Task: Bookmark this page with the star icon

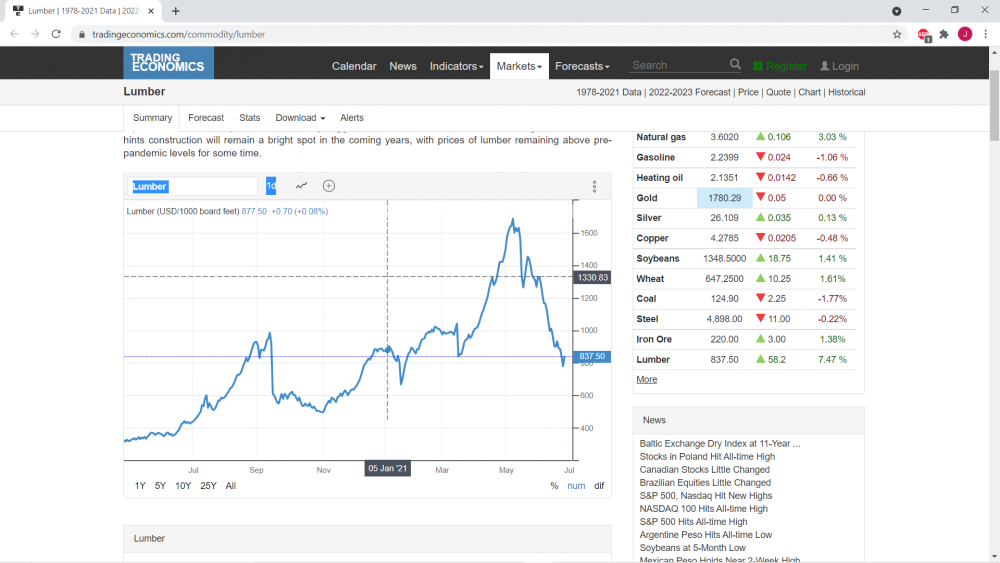Action: pyautogui.click(x=897, y=34)
